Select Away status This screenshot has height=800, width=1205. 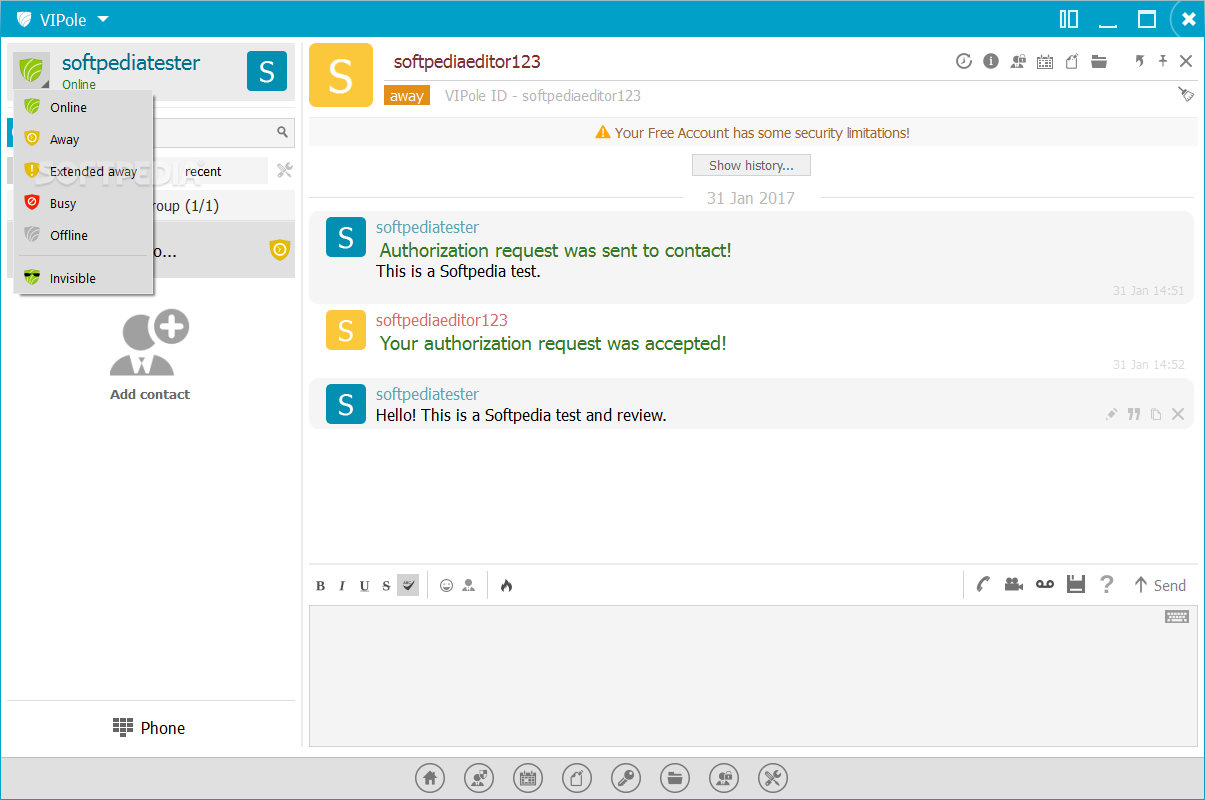click(83, 139)
